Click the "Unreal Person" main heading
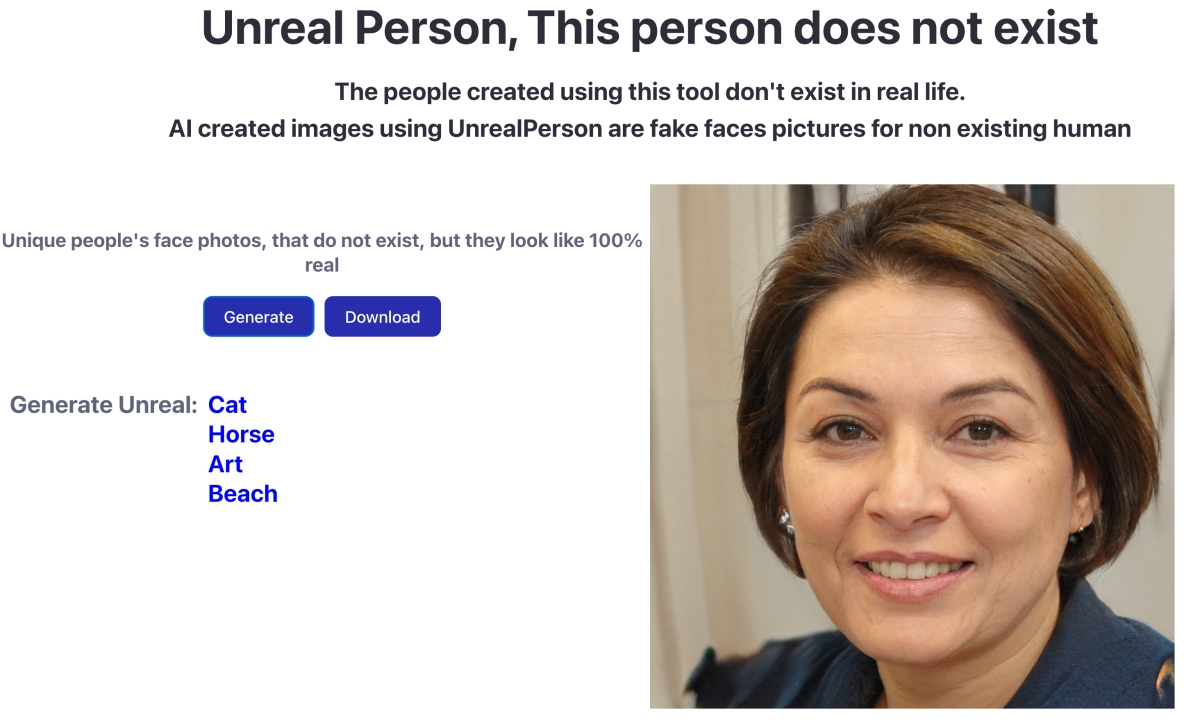Viewport: 1200px width, 725px height. pyautogui.click(x=649, y=29)
